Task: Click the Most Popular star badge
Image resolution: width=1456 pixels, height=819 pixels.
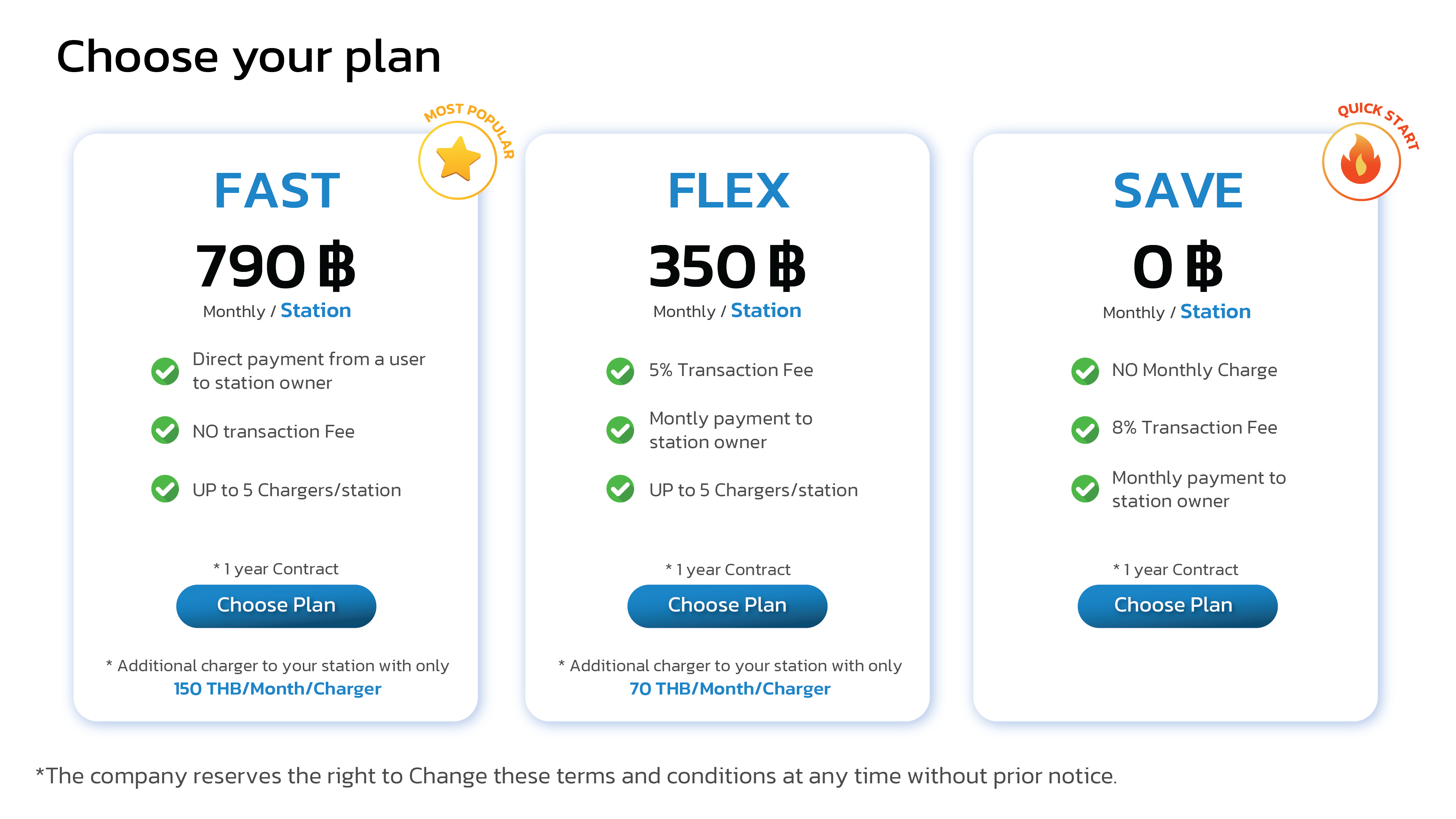Action: [458, 160]
